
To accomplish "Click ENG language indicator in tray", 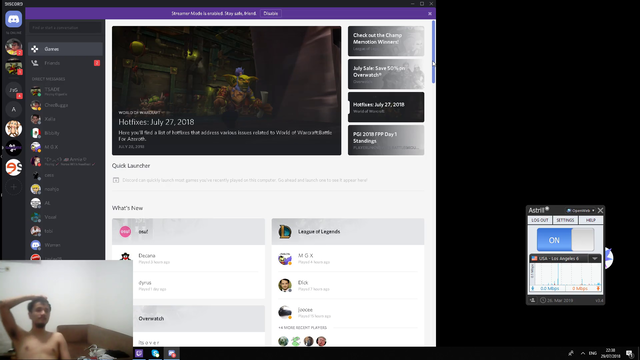I will coord(593,353).
